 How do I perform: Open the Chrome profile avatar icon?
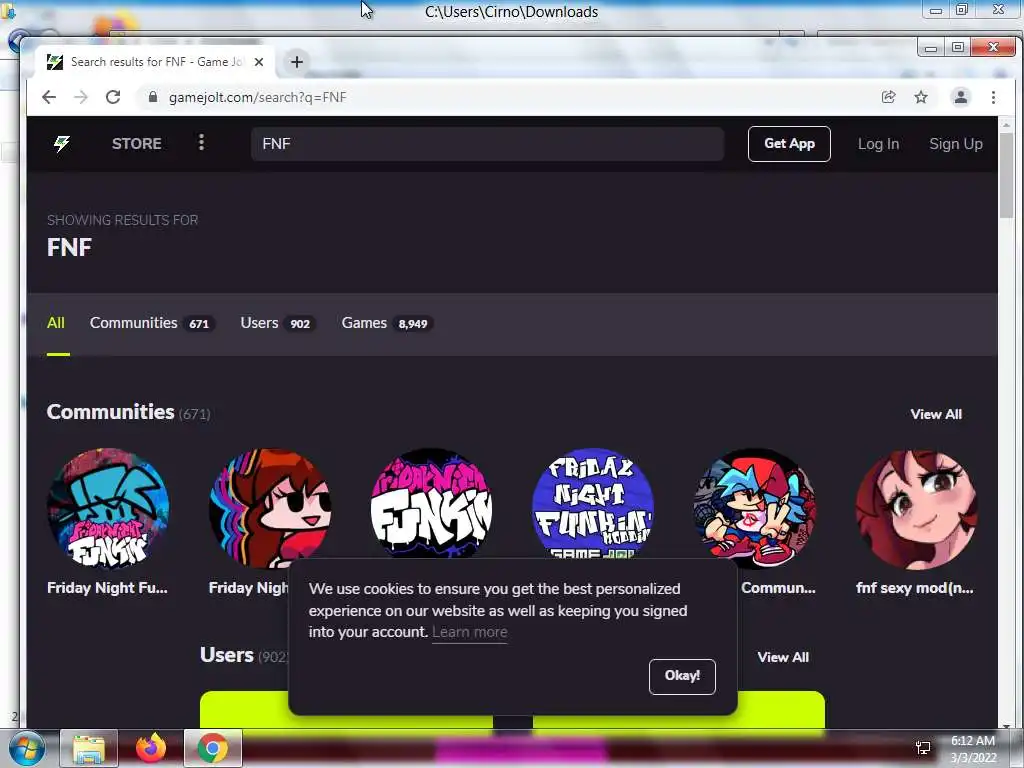tap(961, 97)
